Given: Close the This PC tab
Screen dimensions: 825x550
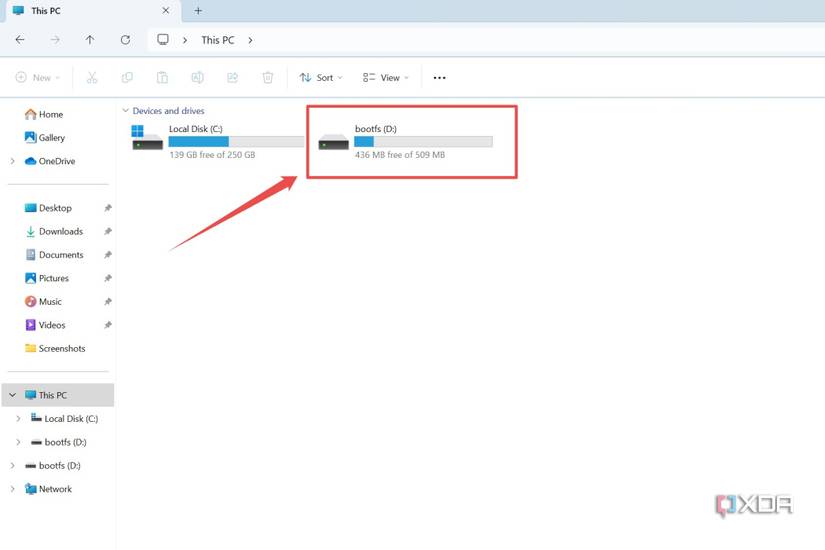Looking at the screenshot, I should tap(166, 11).
